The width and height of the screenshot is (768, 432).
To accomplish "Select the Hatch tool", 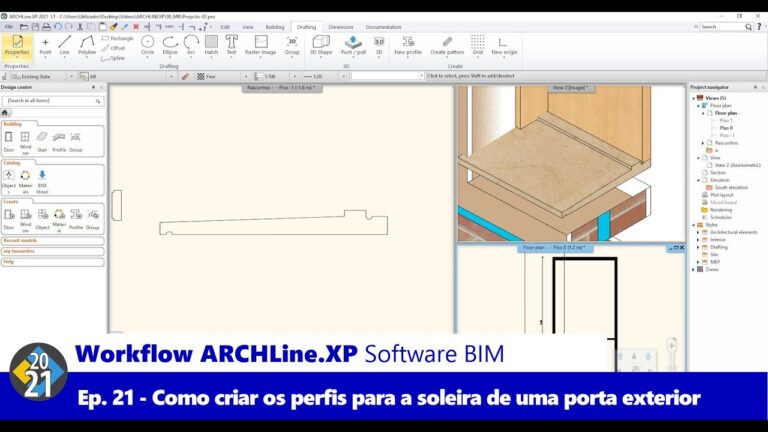I will click(211, 46).
